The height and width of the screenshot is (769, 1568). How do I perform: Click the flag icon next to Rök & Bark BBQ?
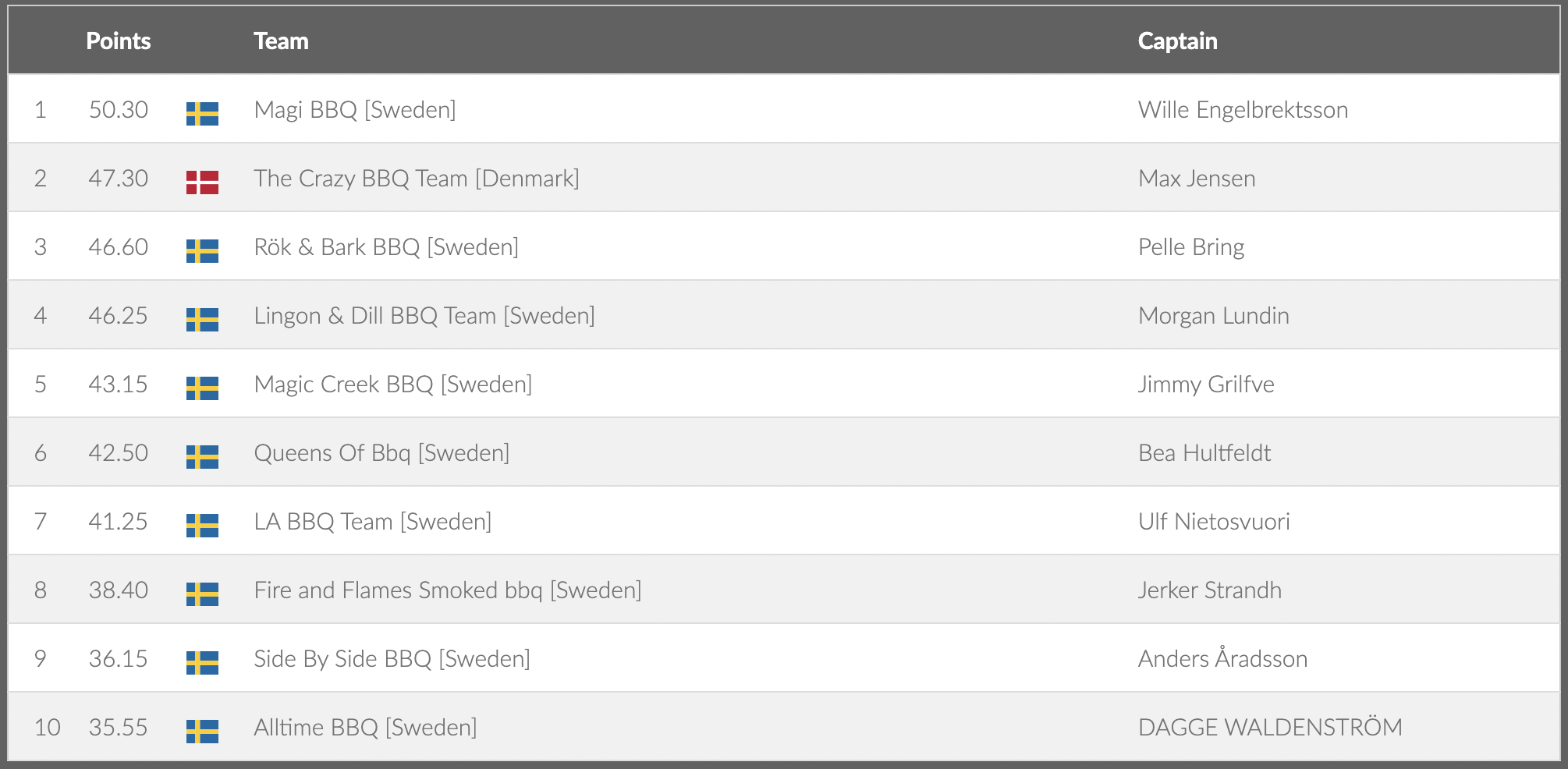coord(202,250)
